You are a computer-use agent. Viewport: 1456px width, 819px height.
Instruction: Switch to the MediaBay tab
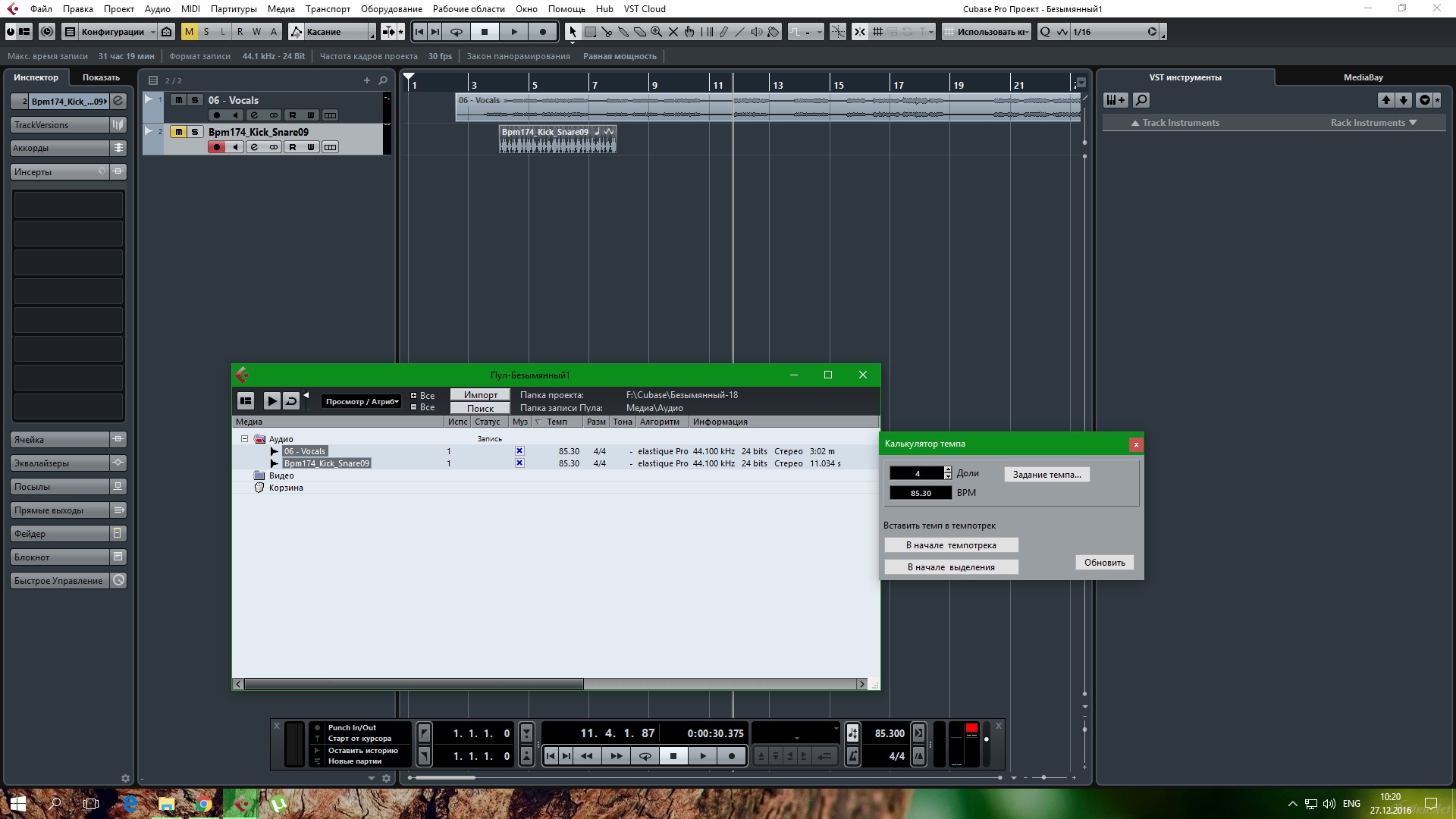click(1363, 77)
